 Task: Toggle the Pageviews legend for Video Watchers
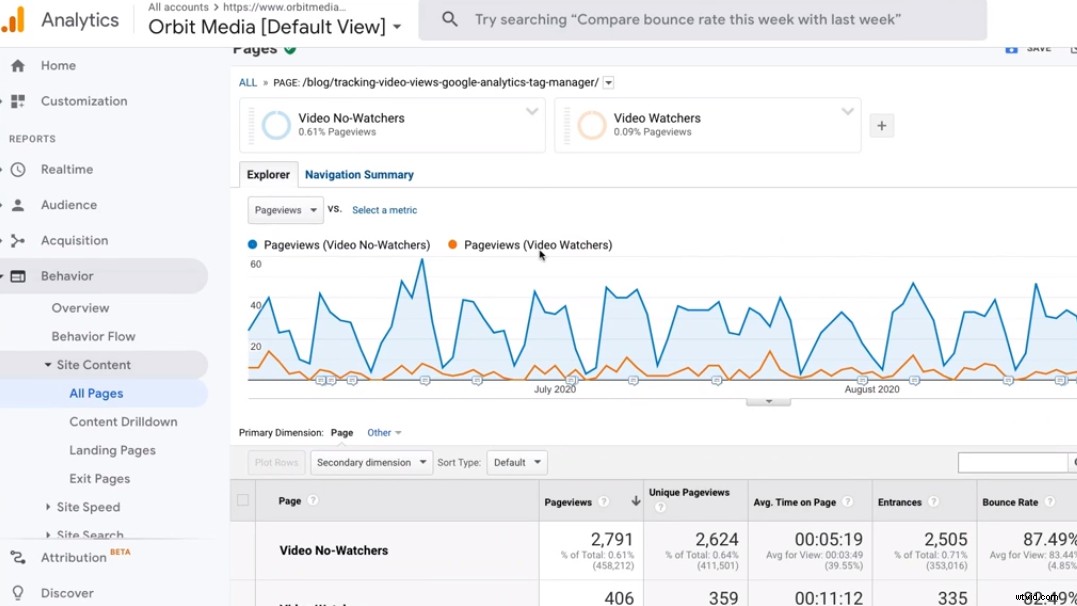[530, 244]
